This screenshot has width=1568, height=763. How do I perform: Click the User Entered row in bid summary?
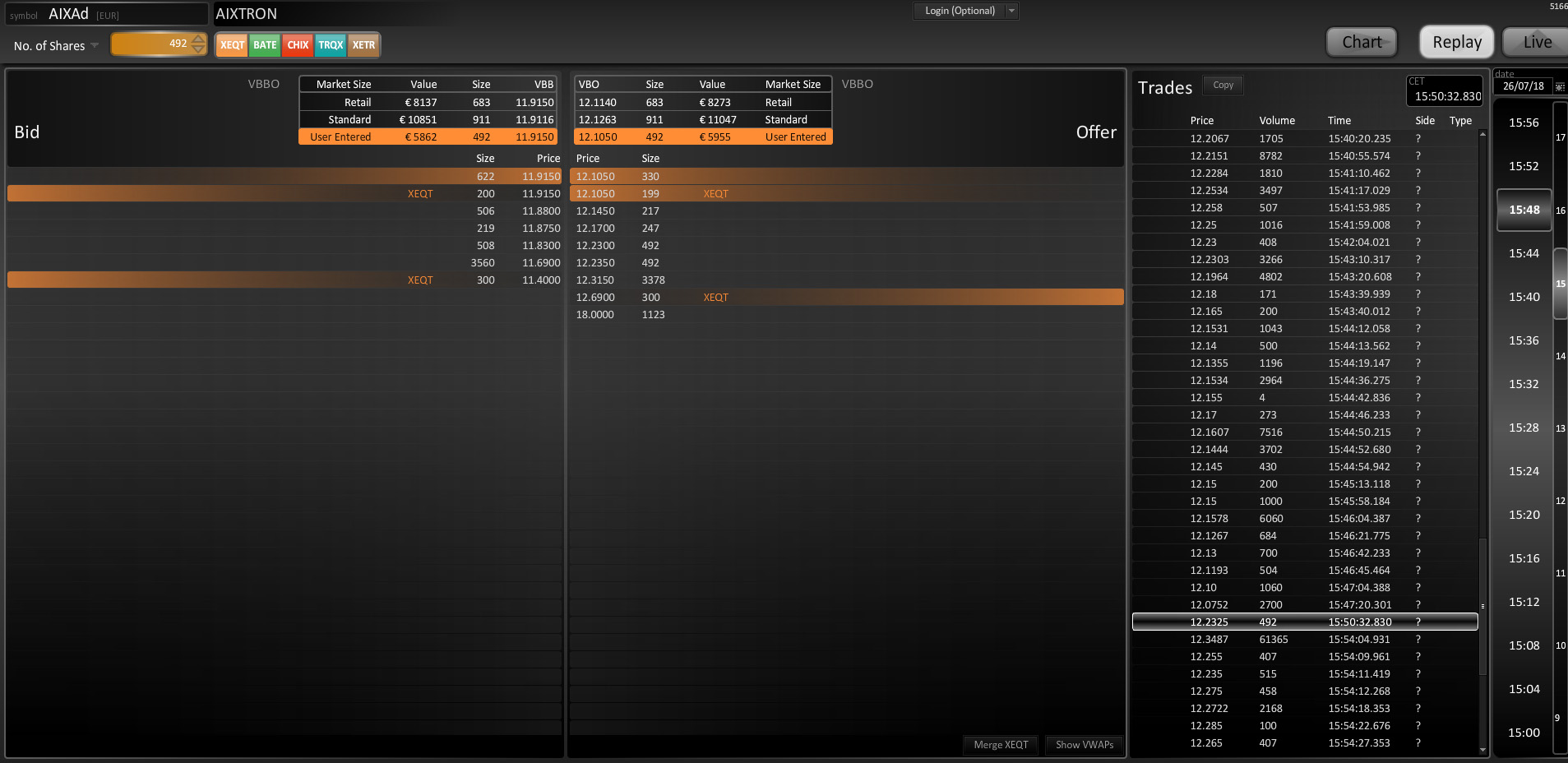pyautogui.click(x=428, y=137)
